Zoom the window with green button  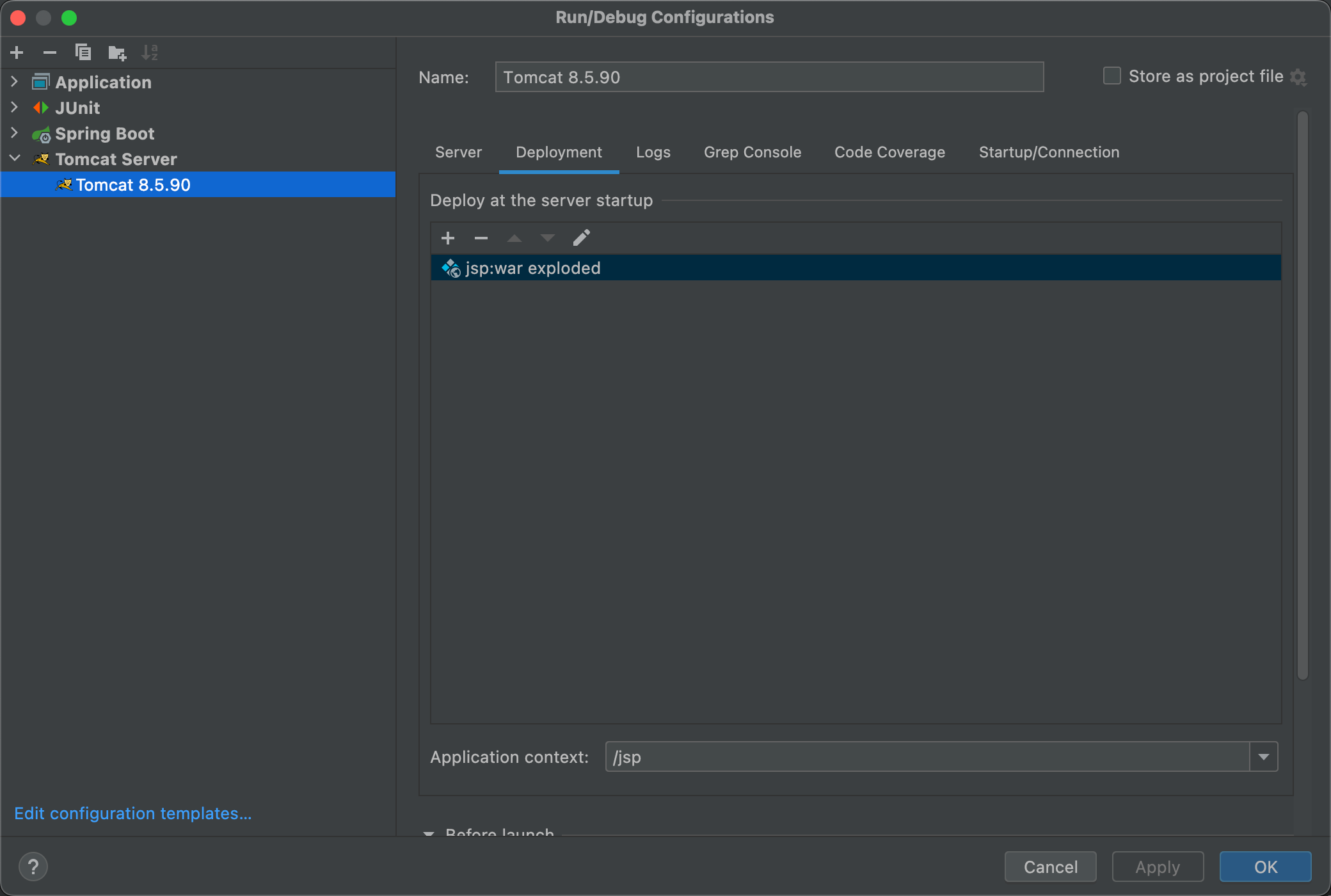(x=69, y=17)
